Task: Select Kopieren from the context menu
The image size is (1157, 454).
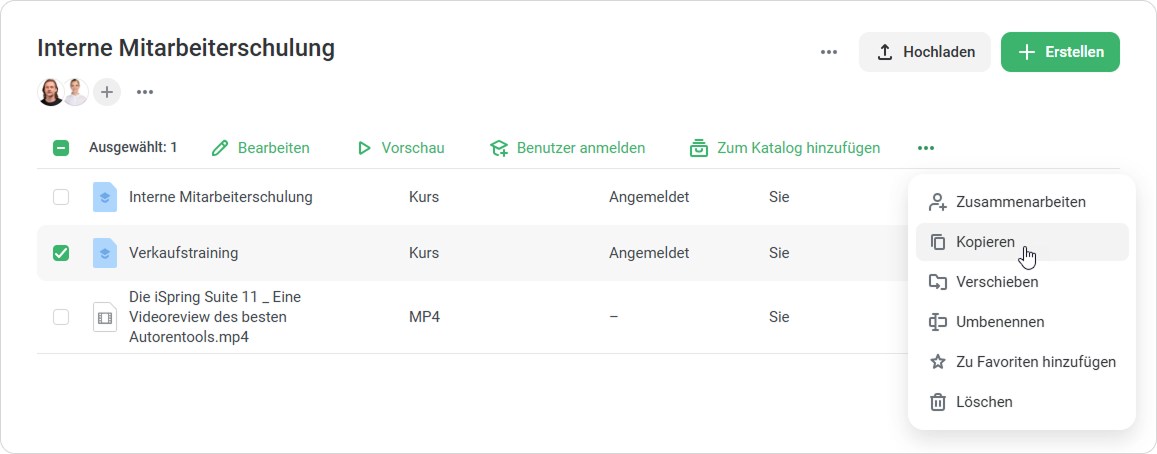Action: pyautogui.click(x=985, y=242)
